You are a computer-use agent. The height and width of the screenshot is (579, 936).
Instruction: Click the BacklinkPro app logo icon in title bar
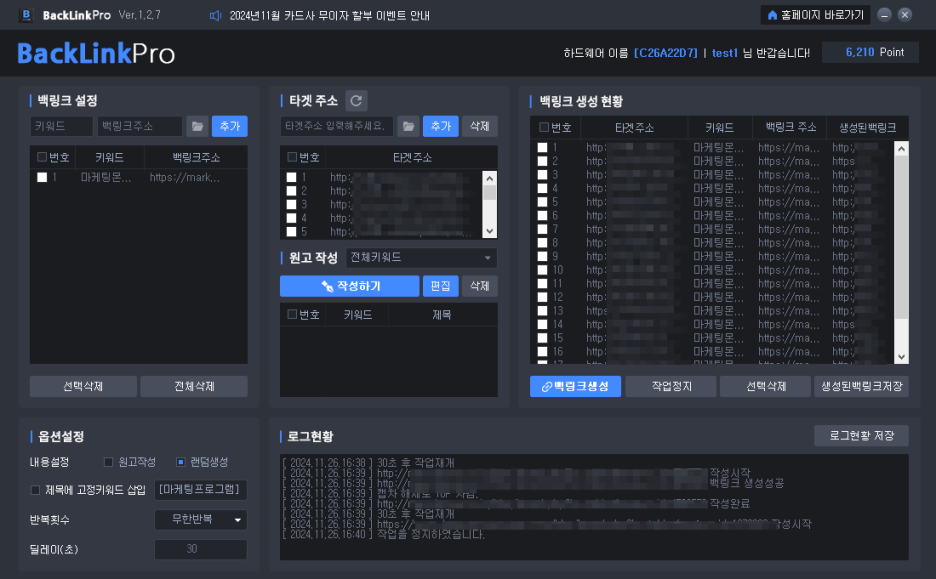point(26,15)
